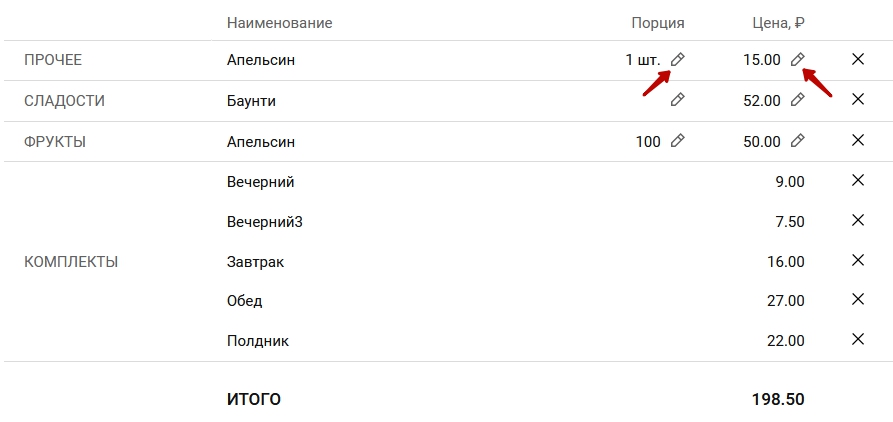Screen dimensions: 893x422
Task: Delete Вечерний3 set entry
Action: click(858, 220)
